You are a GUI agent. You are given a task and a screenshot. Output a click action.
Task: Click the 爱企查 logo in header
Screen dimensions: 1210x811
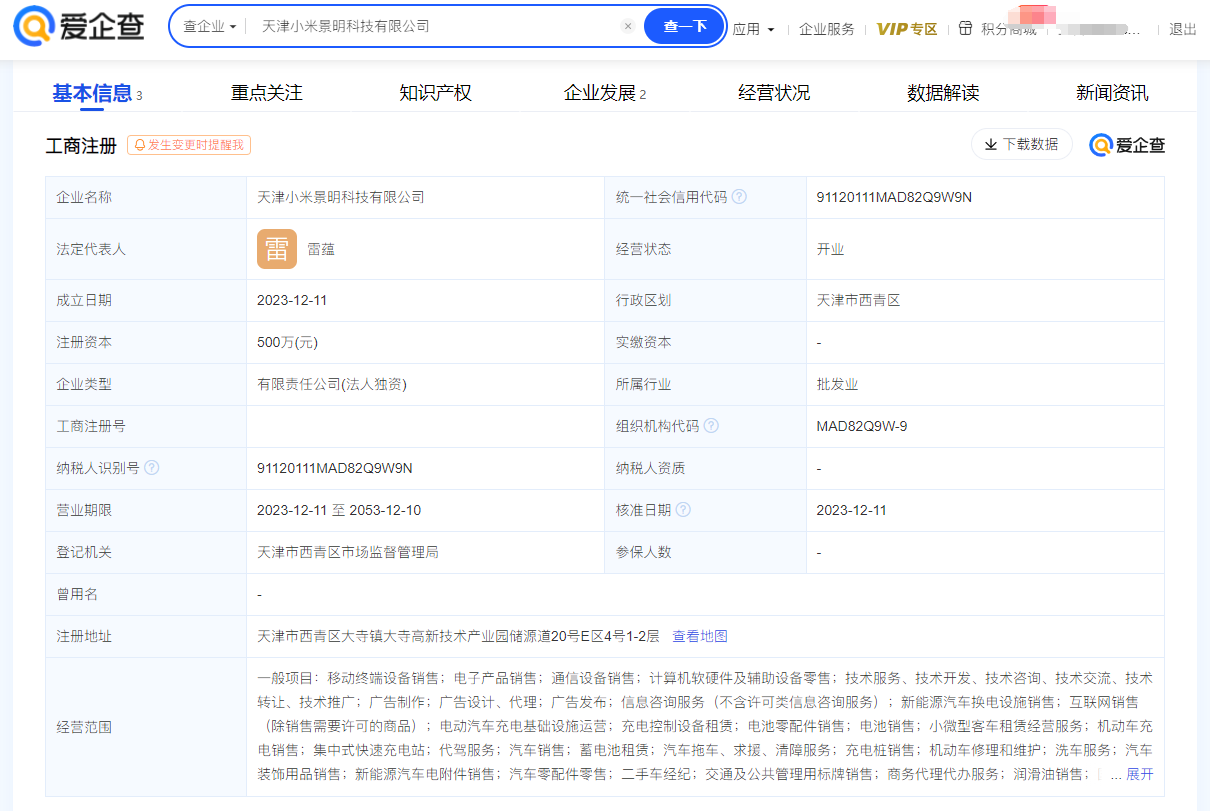click(79, 26)
